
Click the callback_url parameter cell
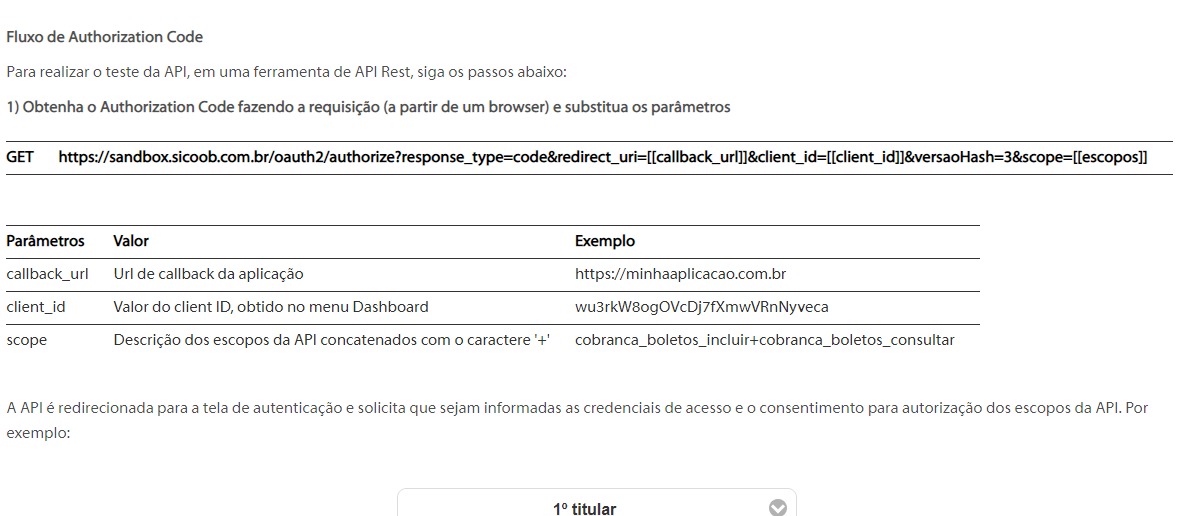pos(47,274)
